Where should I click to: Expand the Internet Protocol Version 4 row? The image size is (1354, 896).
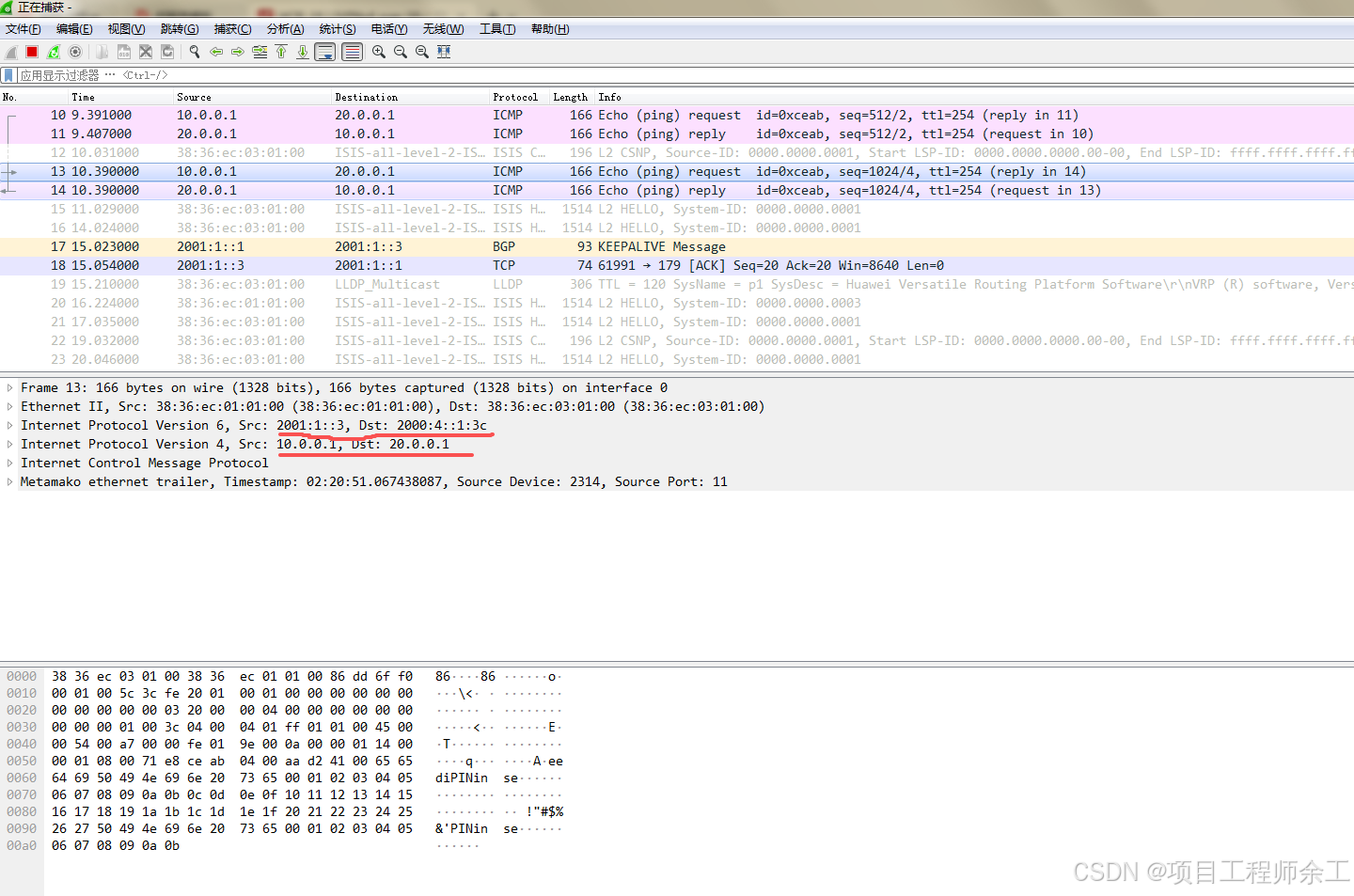point(9,444)
